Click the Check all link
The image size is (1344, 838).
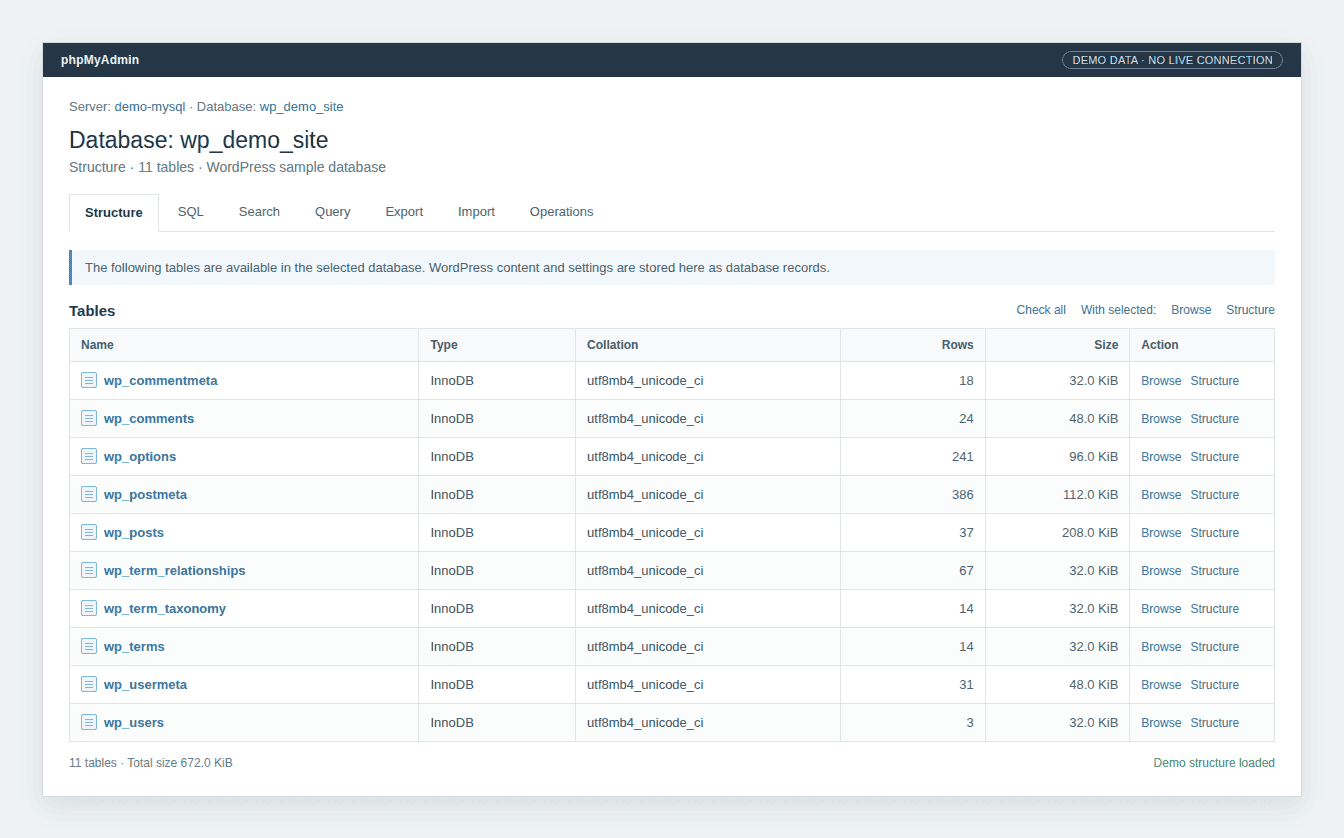1041,310
